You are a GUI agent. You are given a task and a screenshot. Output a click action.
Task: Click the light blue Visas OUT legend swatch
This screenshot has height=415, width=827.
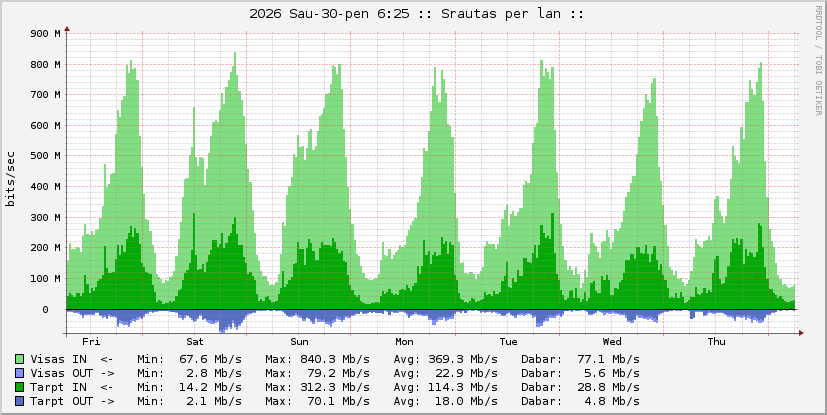20,373
